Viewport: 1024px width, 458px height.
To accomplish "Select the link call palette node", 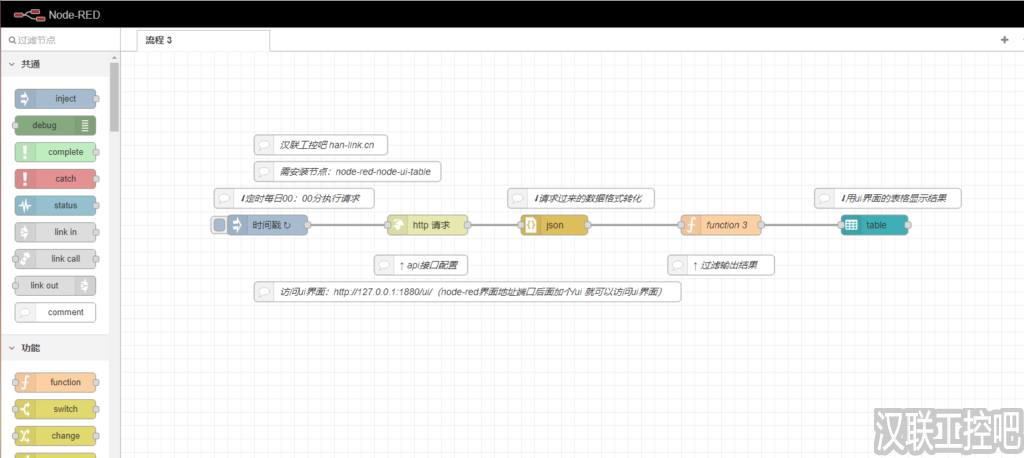I will tap(56, 259).
